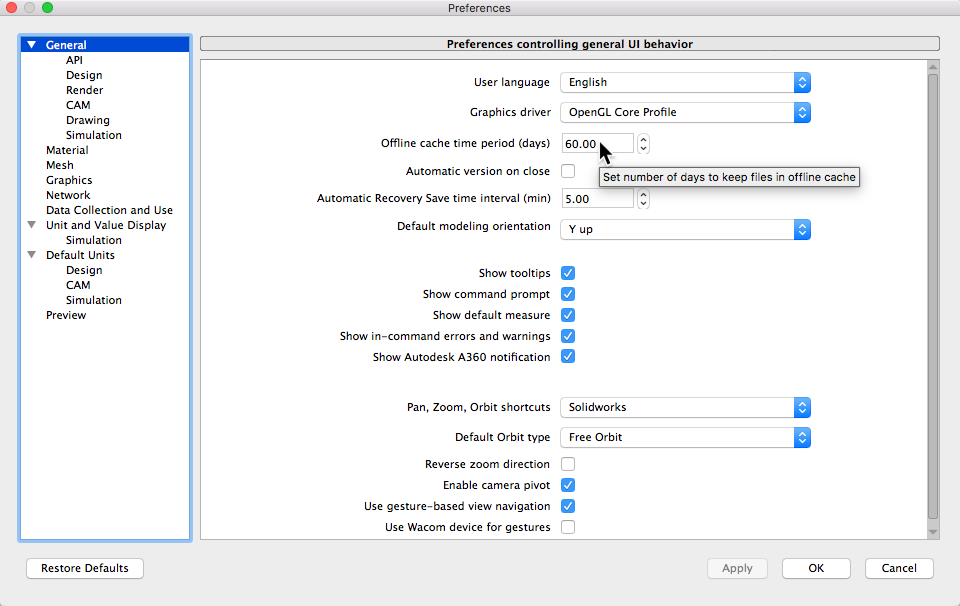Screen dimensions: 960x606
Task: Enable Automatic version on close checkbox
Action: [x=568, y=171]
